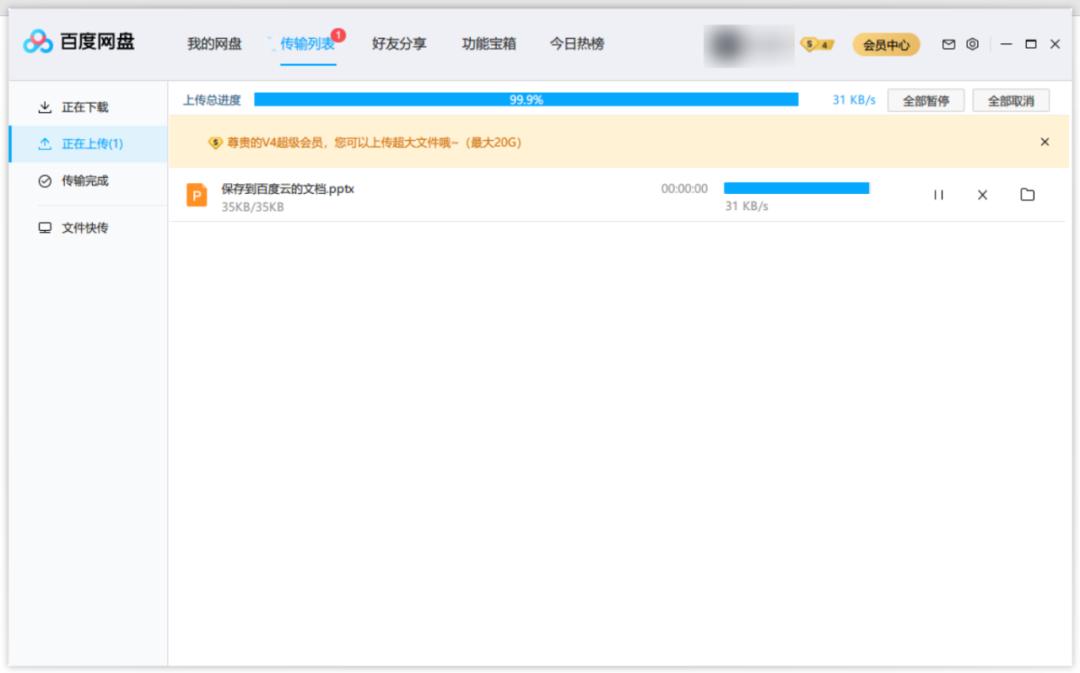Click the 全部取消 button

1012,100
